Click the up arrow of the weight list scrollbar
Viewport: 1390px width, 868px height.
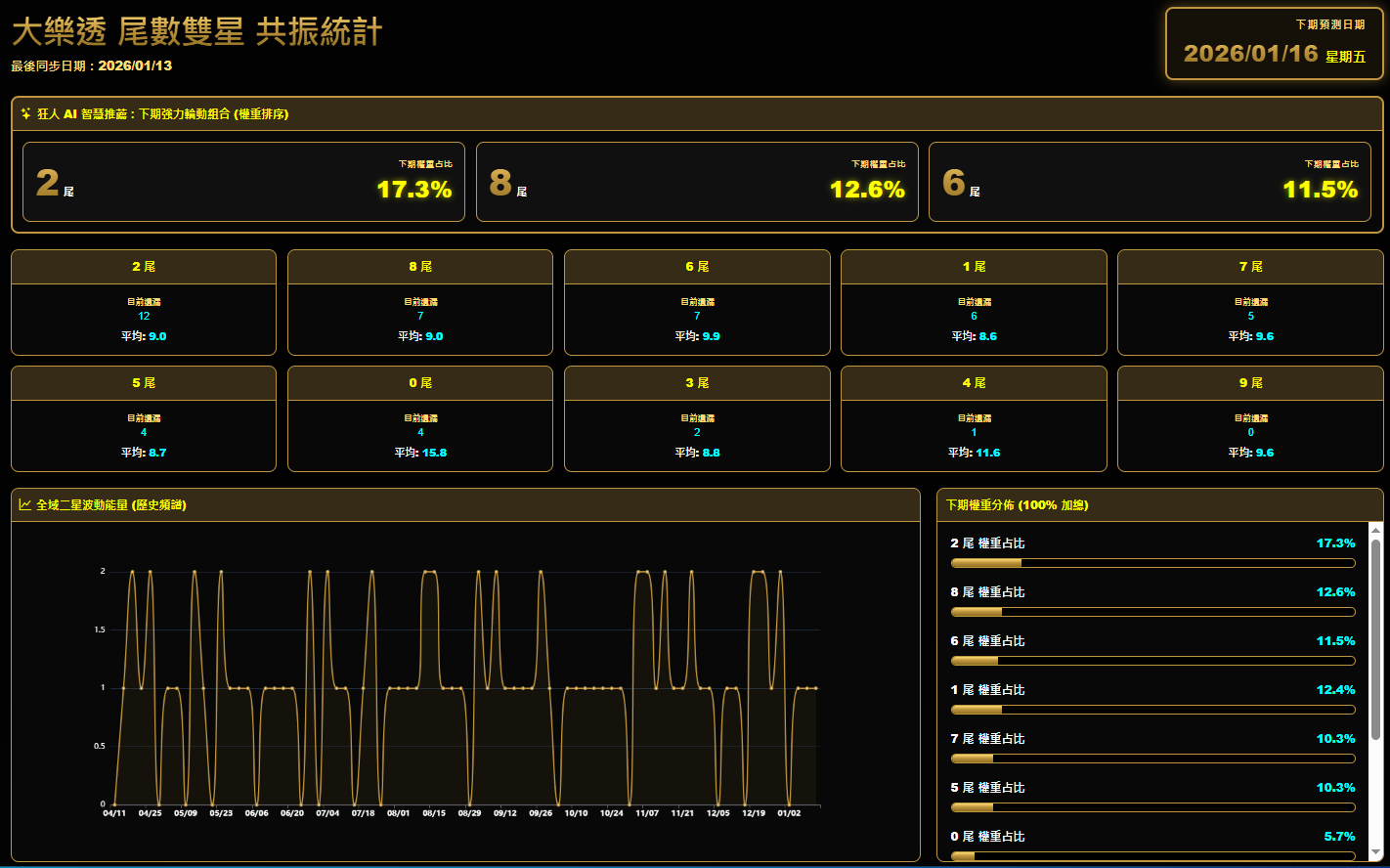pyautogui.click(x=1375, y=530)
